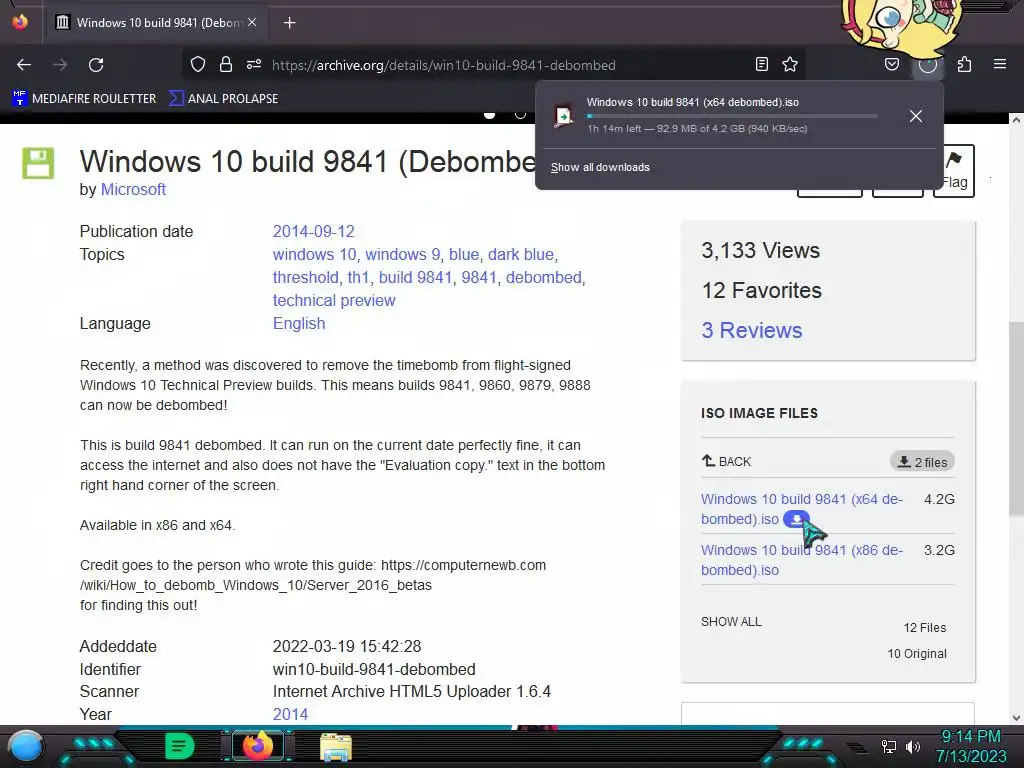This screenshot has width=1024, height=768.
Task: Download the x64 debombed ISO link
Action: click(802, 509)
